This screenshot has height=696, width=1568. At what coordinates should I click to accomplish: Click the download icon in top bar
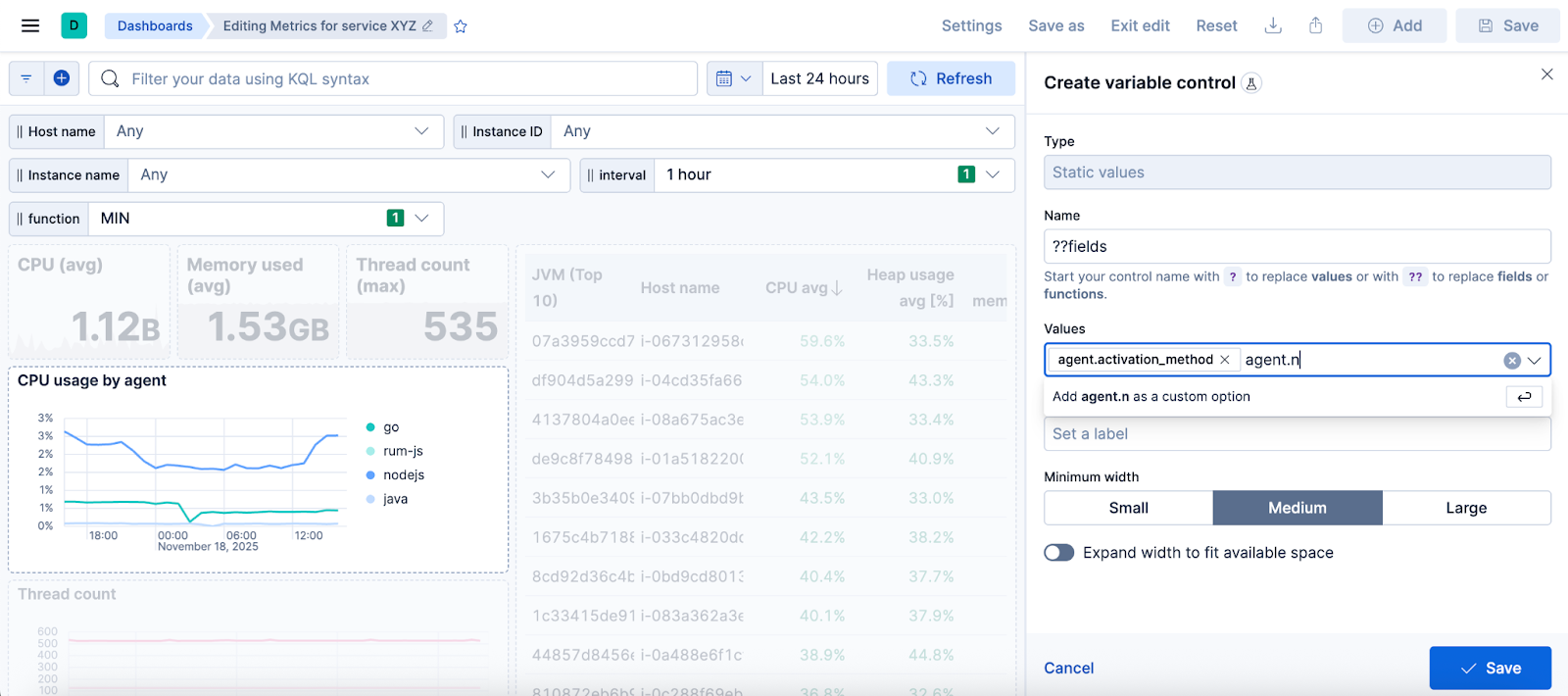click(1273, 25)
